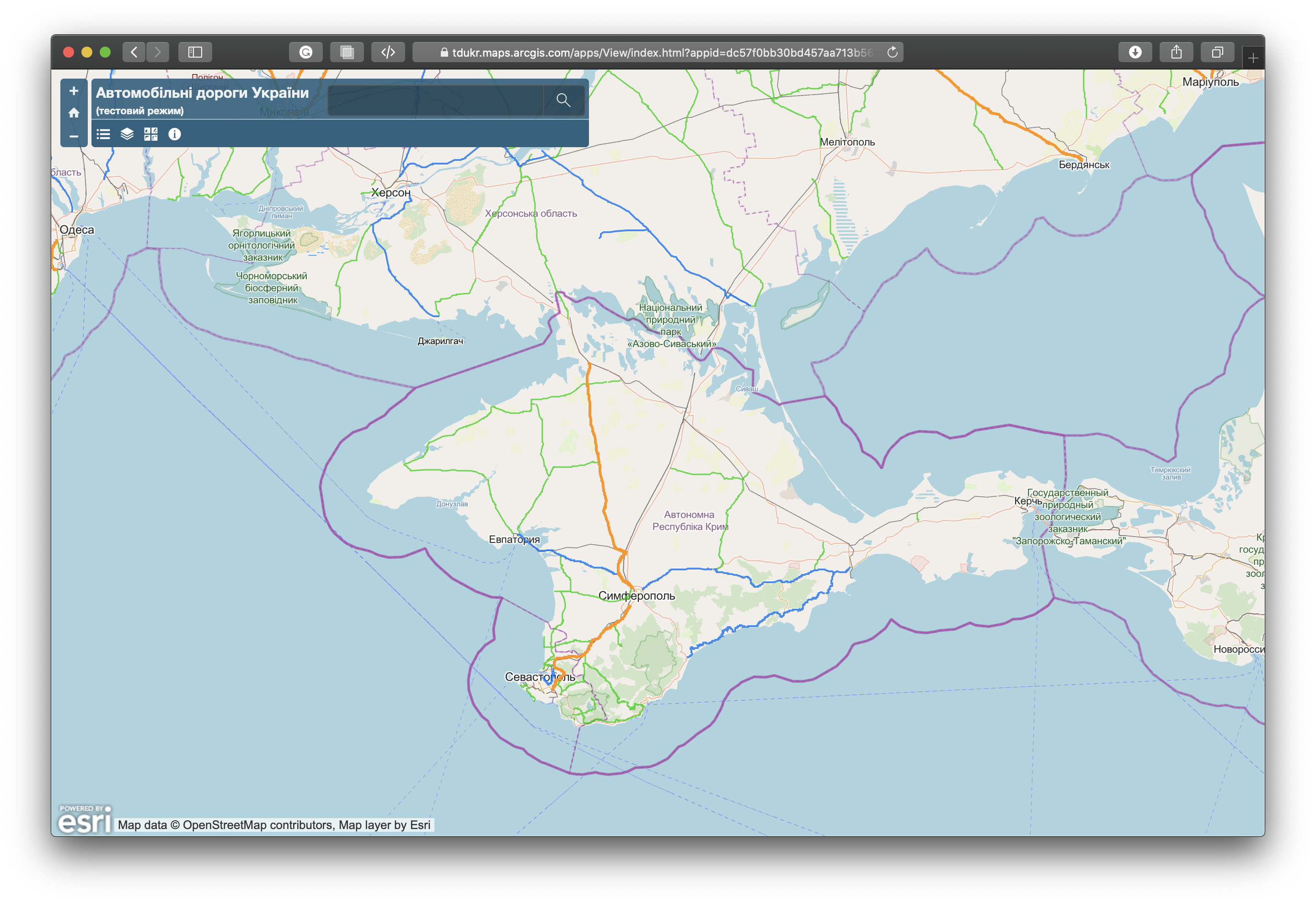Reload the page
The image size is (1316, 904).
click(x=892, y=52)
